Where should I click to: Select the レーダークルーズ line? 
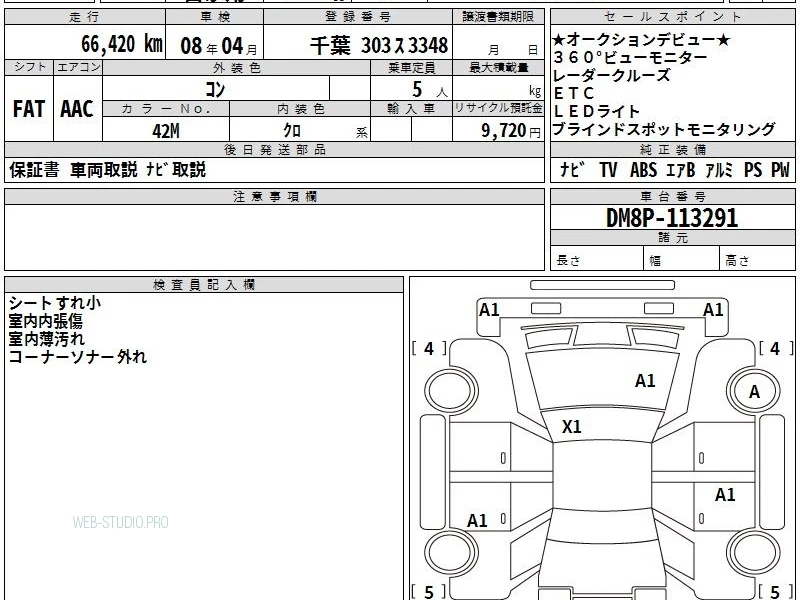click(611, 75)
